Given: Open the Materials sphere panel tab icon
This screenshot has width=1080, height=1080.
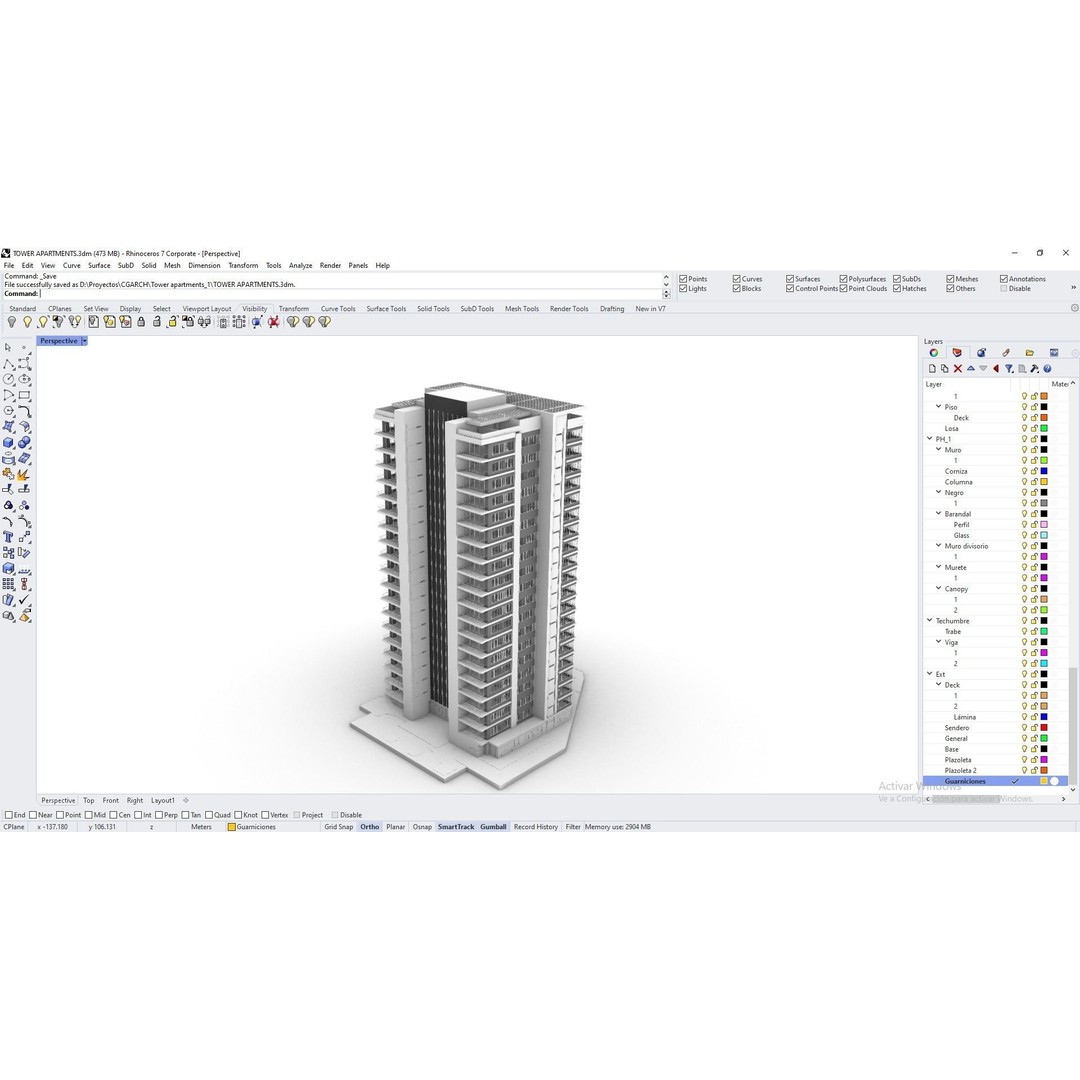Looking at the screenshot, I should tap(981, 353).
